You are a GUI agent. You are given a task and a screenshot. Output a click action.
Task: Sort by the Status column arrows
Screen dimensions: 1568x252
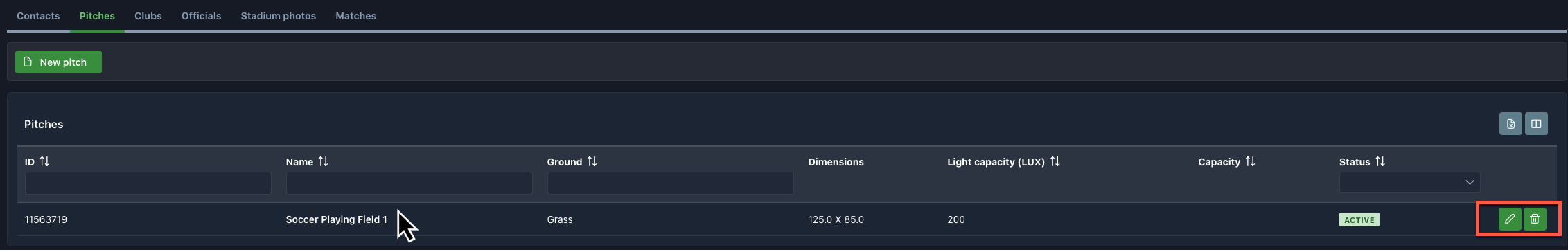coord(1380,161)
